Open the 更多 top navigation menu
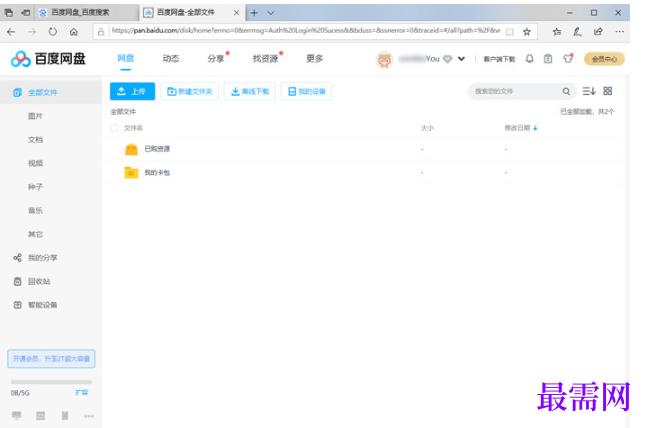The width and height of the screenshot is (649, 428). click(x=314, y=59)
